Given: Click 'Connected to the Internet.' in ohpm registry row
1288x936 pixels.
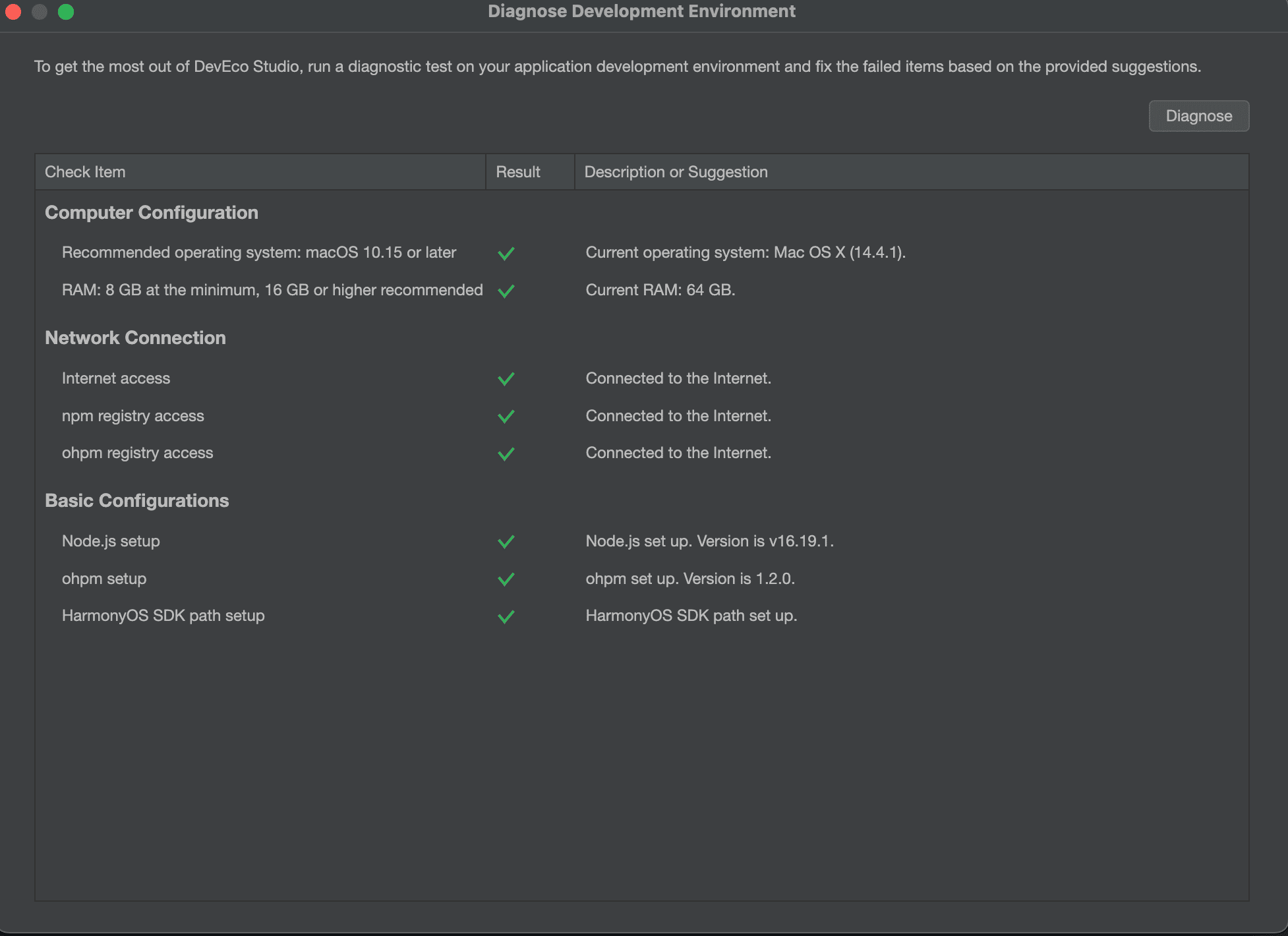Looking at the screenshot, I should coord(678,453).
